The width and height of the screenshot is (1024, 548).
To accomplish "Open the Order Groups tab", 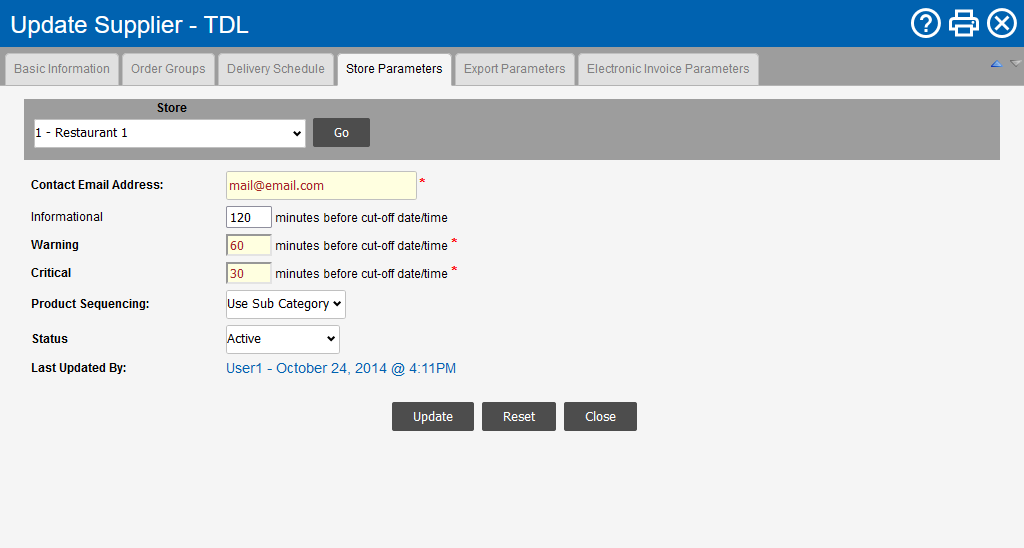I will click(168, 69).
